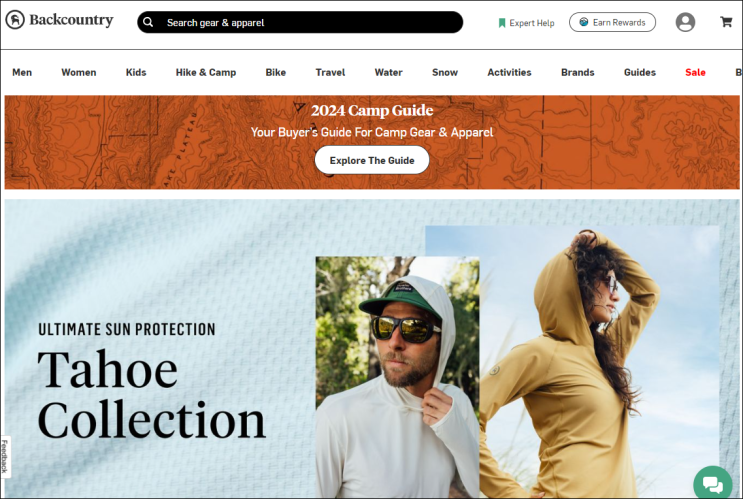
Task: Open the Men menu
Action: 22,73
